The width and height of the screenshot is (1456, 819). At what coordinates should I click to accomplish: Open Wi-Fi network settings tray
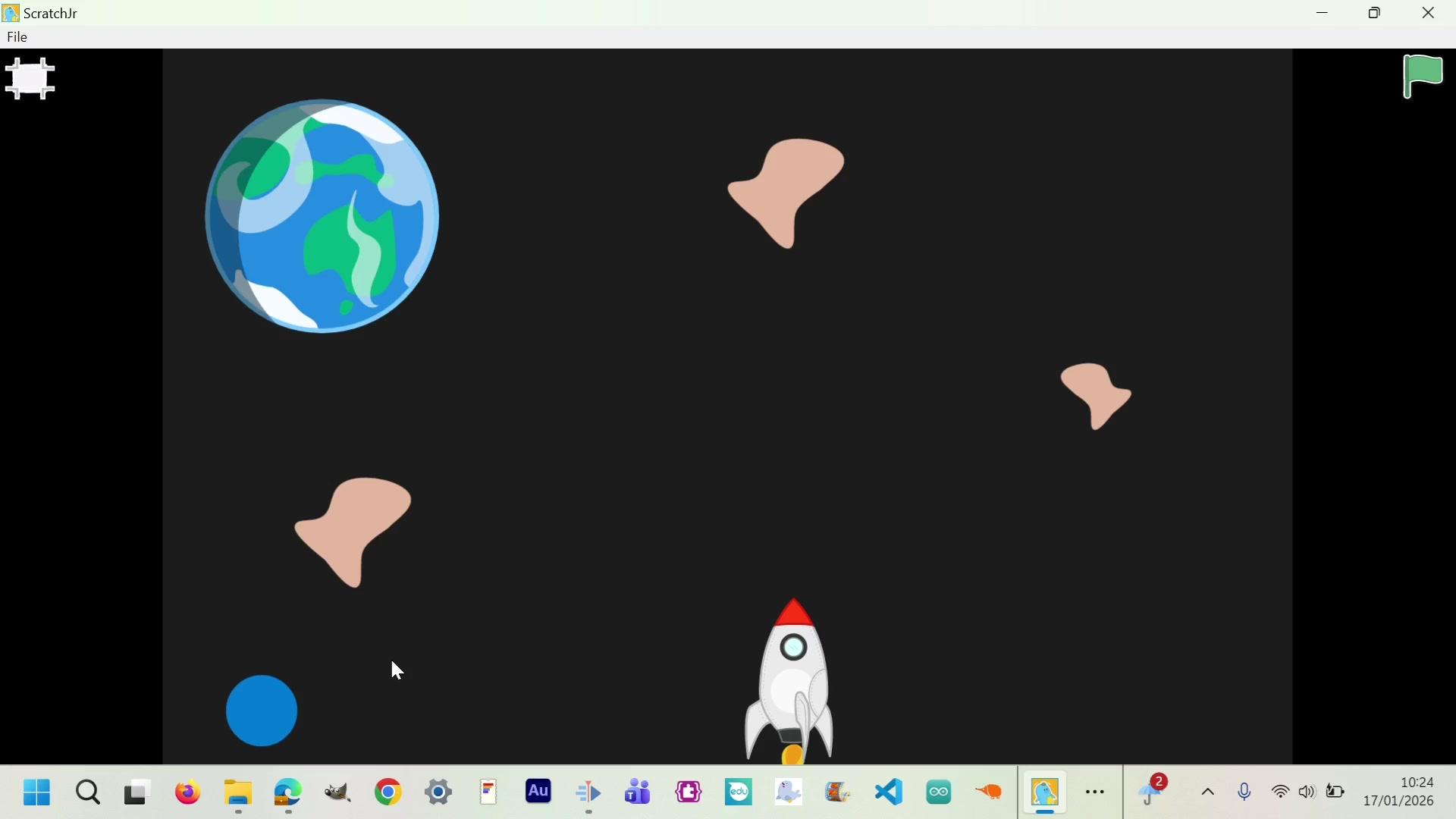point(1281,793)
